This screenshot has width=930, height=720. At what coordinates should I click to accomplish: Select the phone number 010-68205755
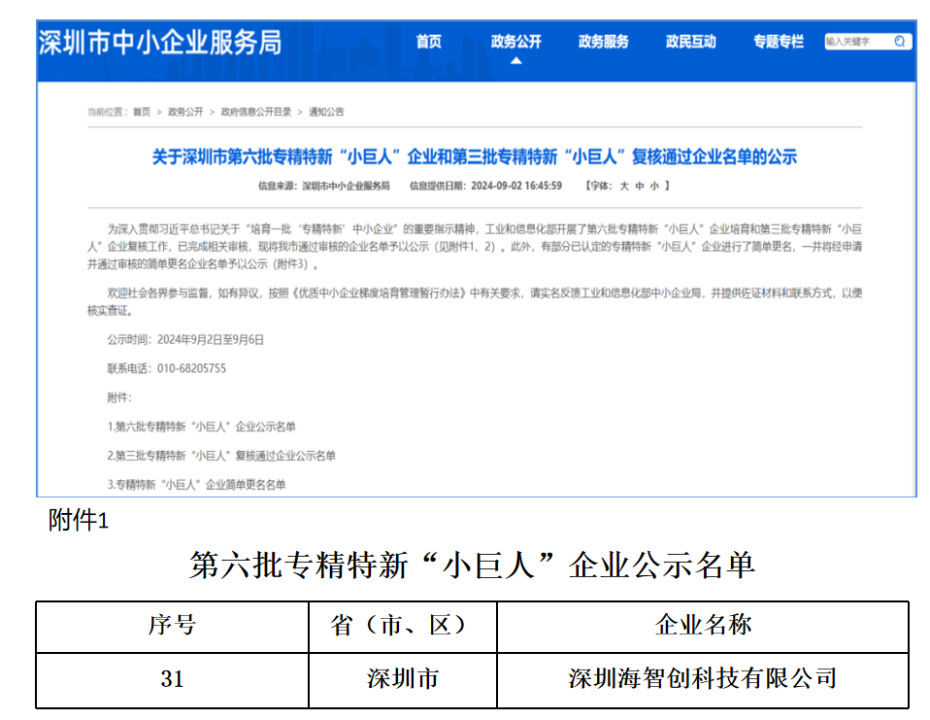click(192, 369)
